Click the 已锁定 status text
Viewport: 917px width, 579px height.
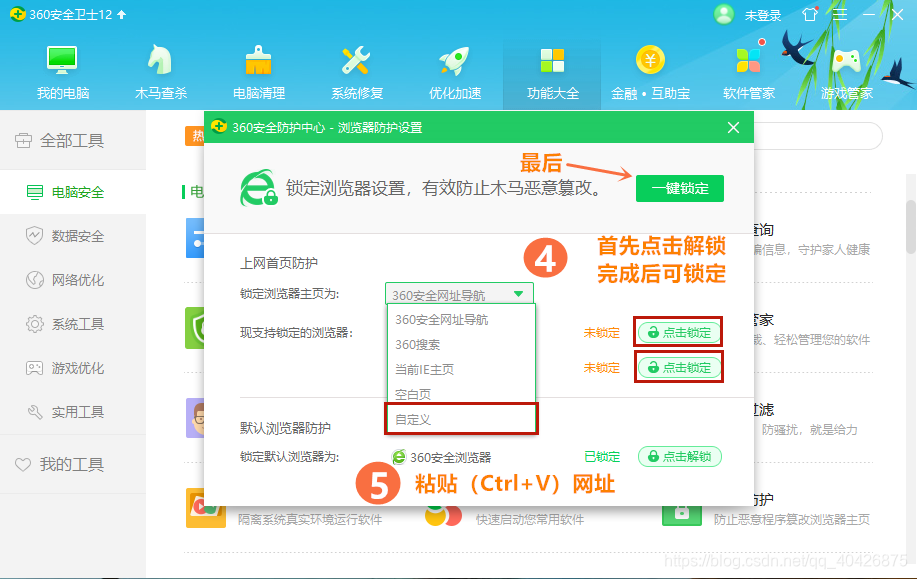(x=602, y=457)
